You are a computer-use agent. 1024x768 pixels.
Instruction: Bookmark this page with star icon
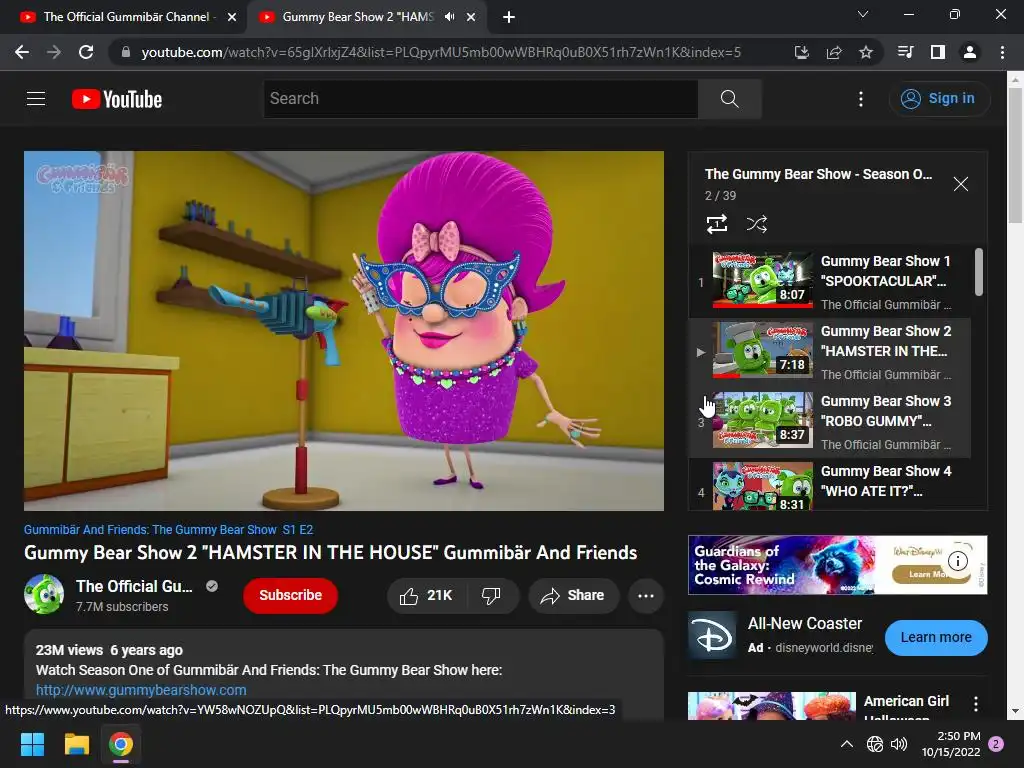[866, 52]
